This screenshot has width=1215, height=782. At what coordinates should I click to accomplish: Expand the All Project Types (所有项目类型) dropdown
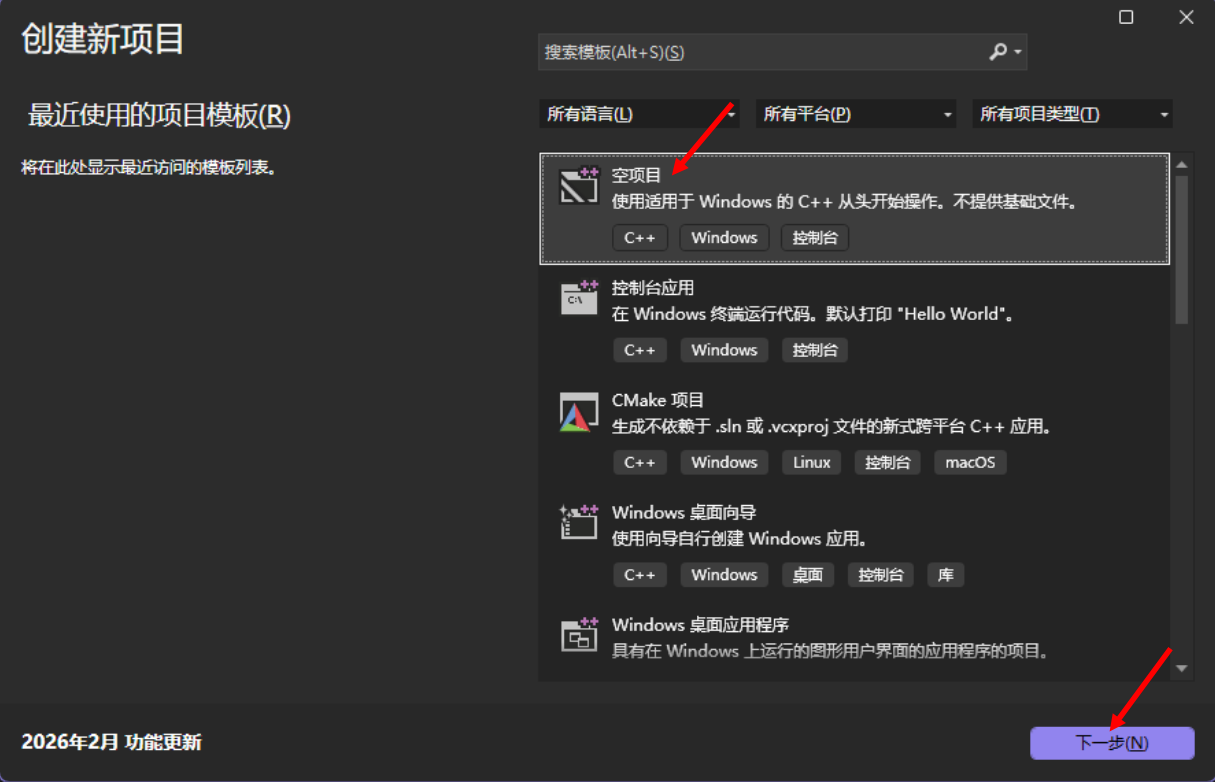tap(1072, 115)
